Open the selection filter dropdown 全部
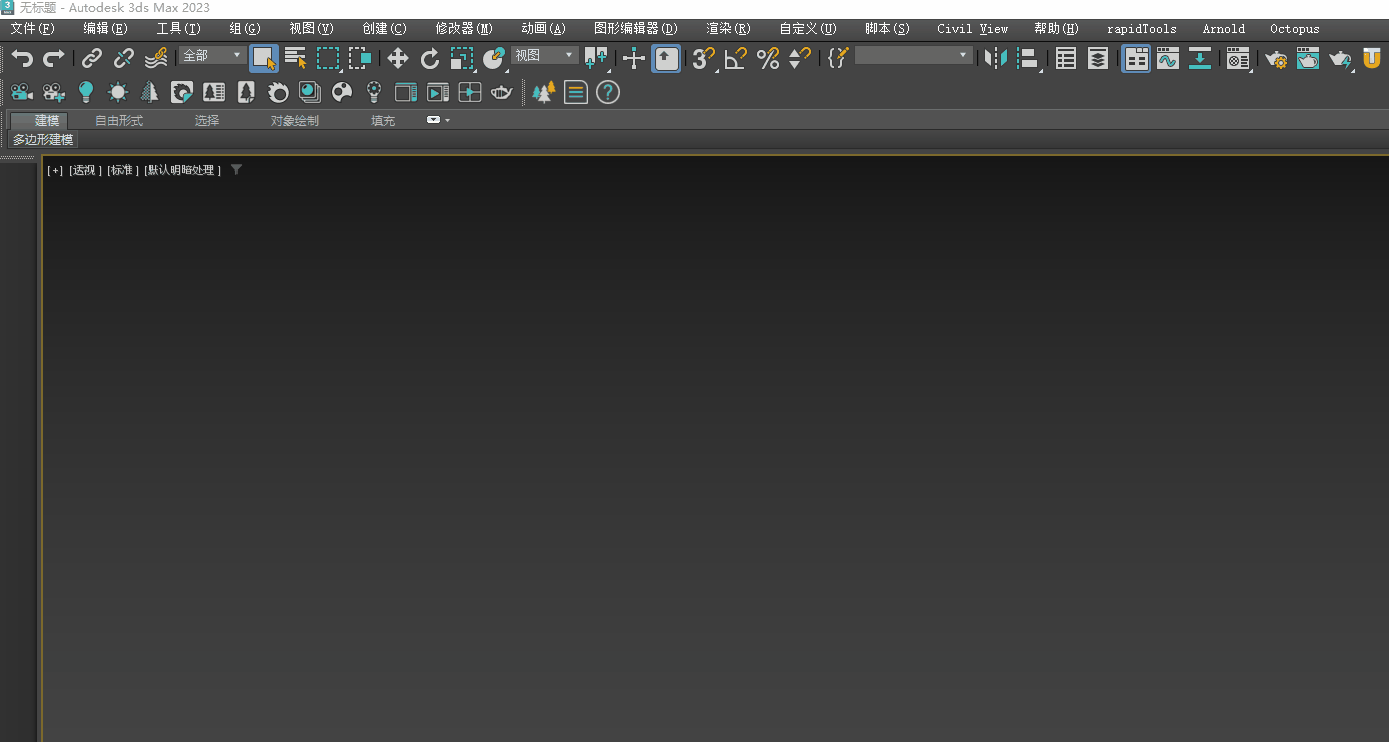The width and height of the screenshot is (1389, 742). 212,56
